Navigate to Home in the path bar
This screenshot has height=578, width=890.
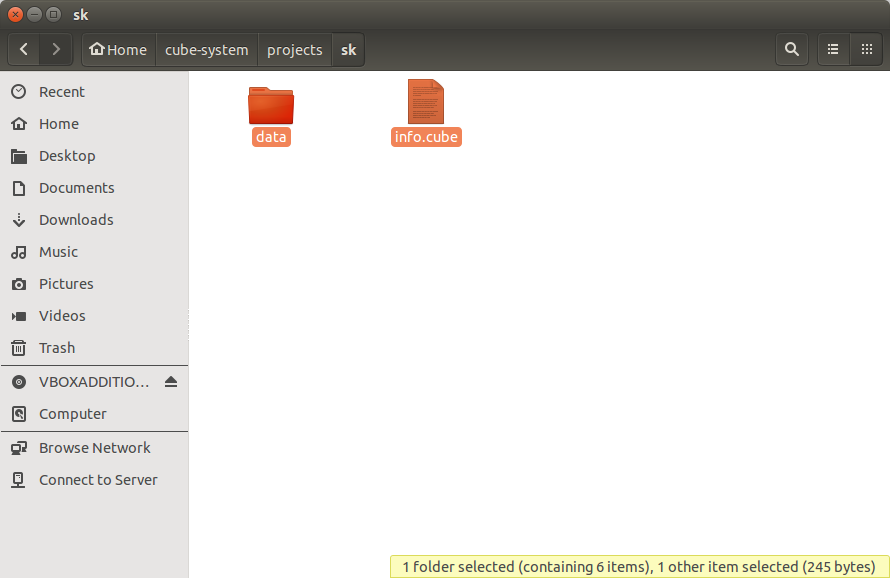[x=119, y=49]
